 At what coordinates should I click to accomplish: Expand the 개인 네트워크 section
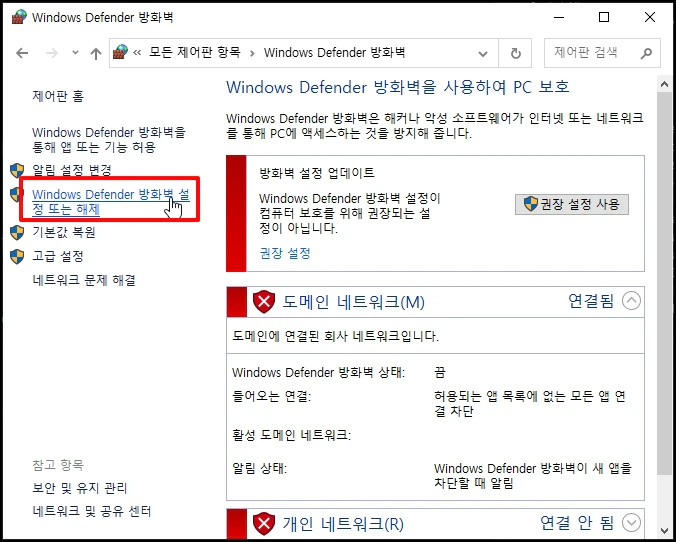click(x=631, y=523)
